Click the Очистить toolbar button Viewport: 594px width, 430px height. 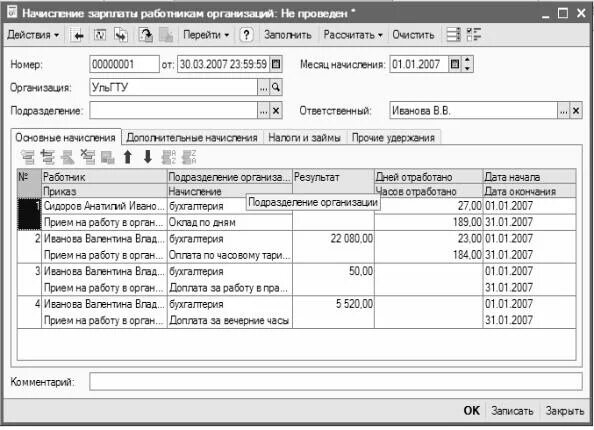413,35
